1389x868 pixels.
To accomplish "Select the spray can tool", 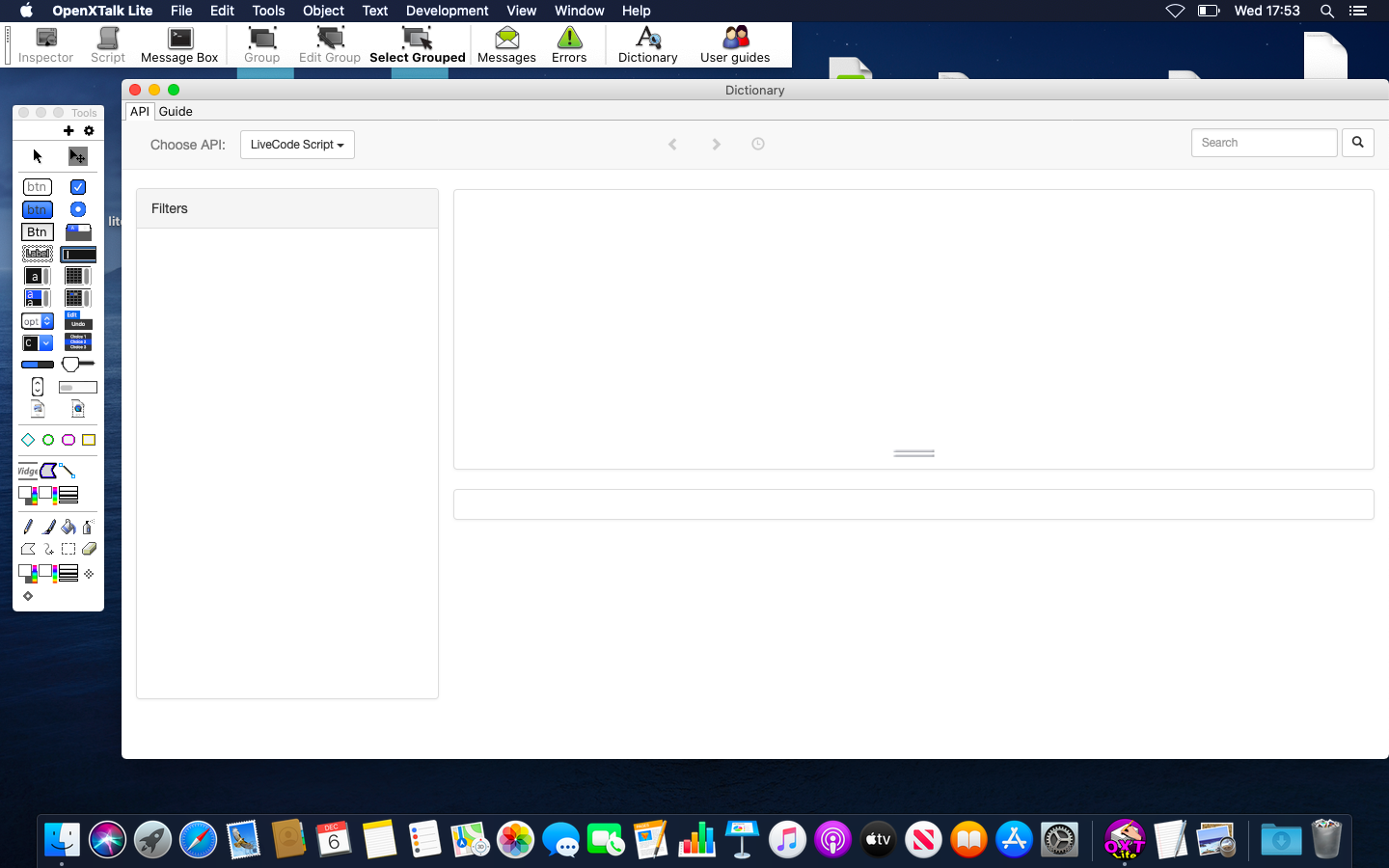I will tap(88, 527).
